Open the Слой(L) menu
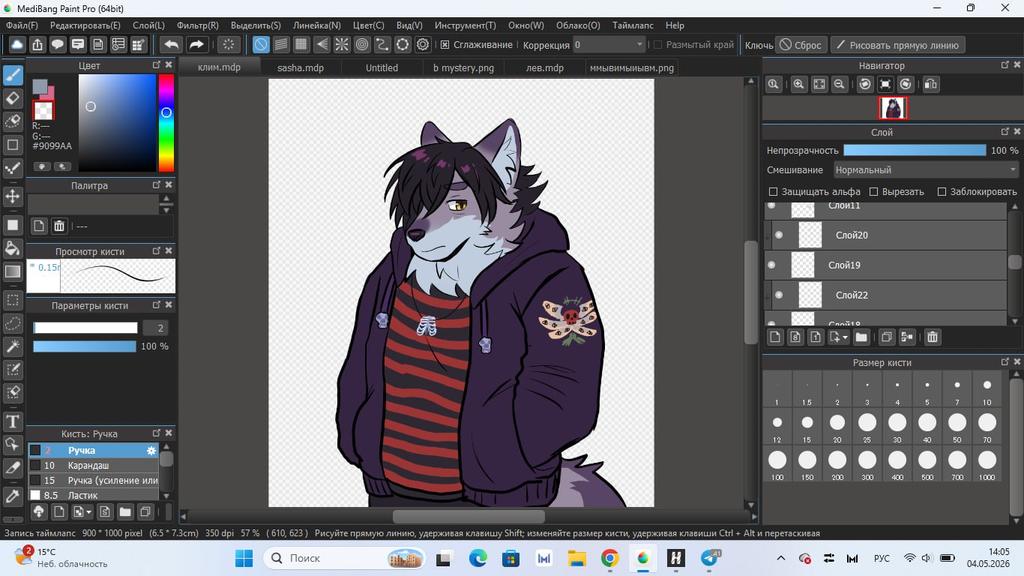 point(148,25)
